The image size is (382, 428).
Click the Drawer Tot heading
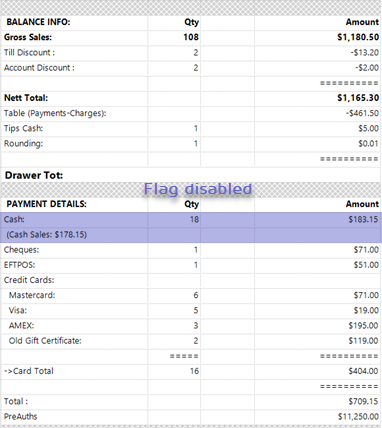34,175
